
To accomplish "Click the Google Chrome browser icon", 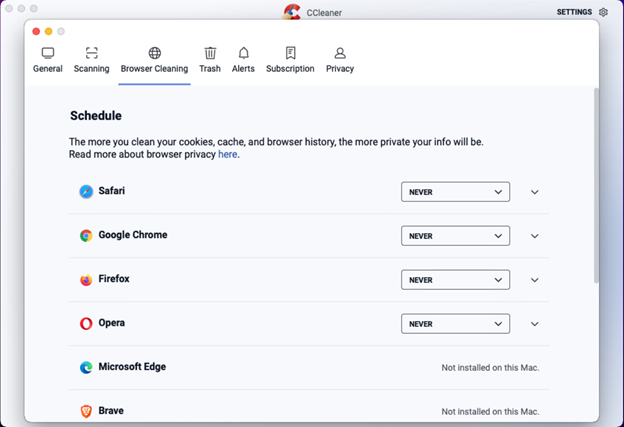I will click(x=86, y=236).
